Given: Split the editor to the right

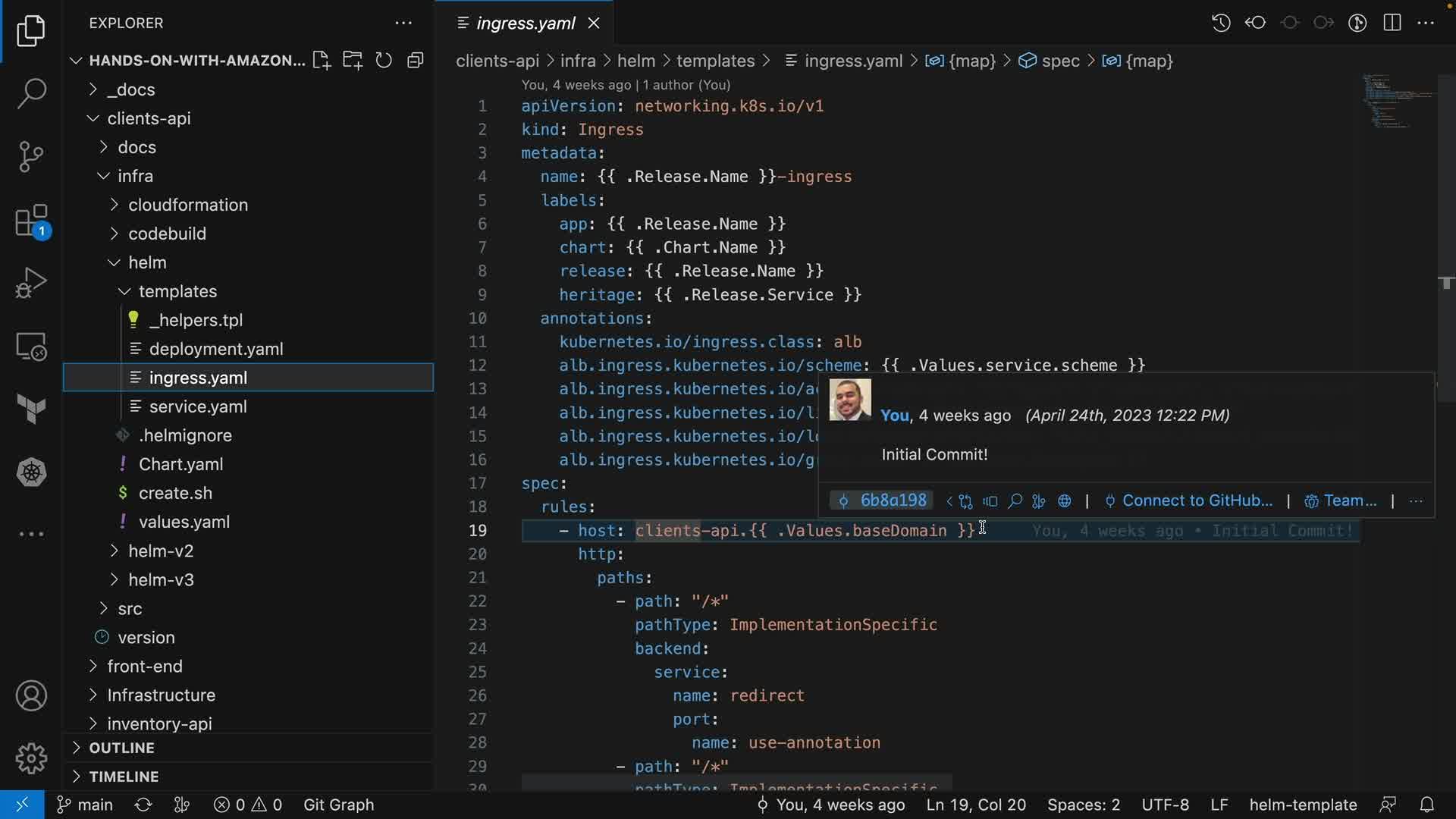Looking at the screenshot, I should tap(1392, 23).
